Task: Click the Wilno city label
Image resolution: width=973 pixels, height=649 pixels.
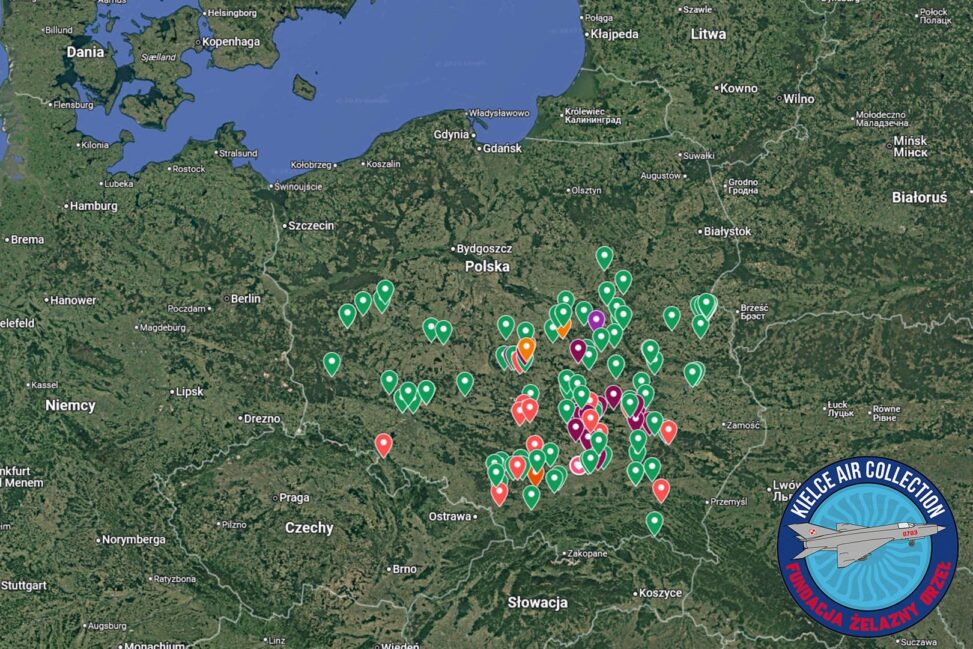Action: [798, 99]
